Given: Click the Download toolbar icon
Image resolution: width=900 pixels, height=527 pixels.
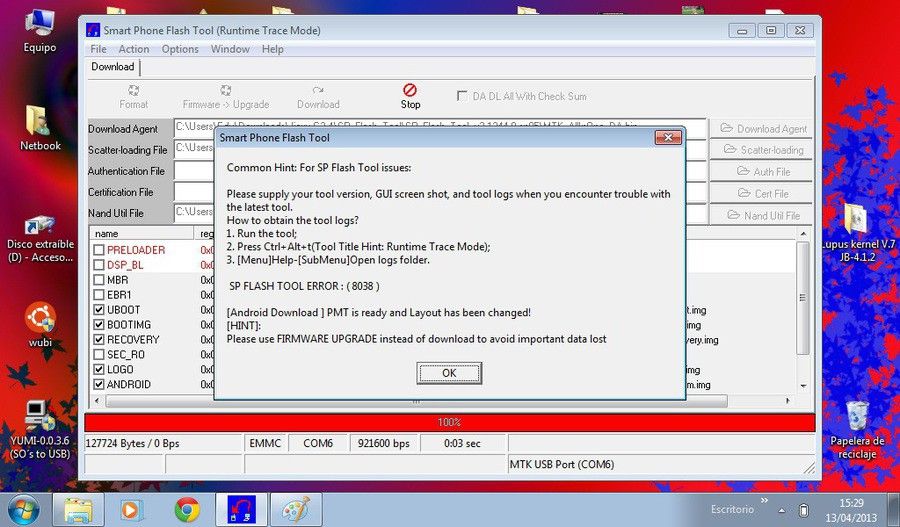Looking at the screenshot, I should click(x=318, y=96).
